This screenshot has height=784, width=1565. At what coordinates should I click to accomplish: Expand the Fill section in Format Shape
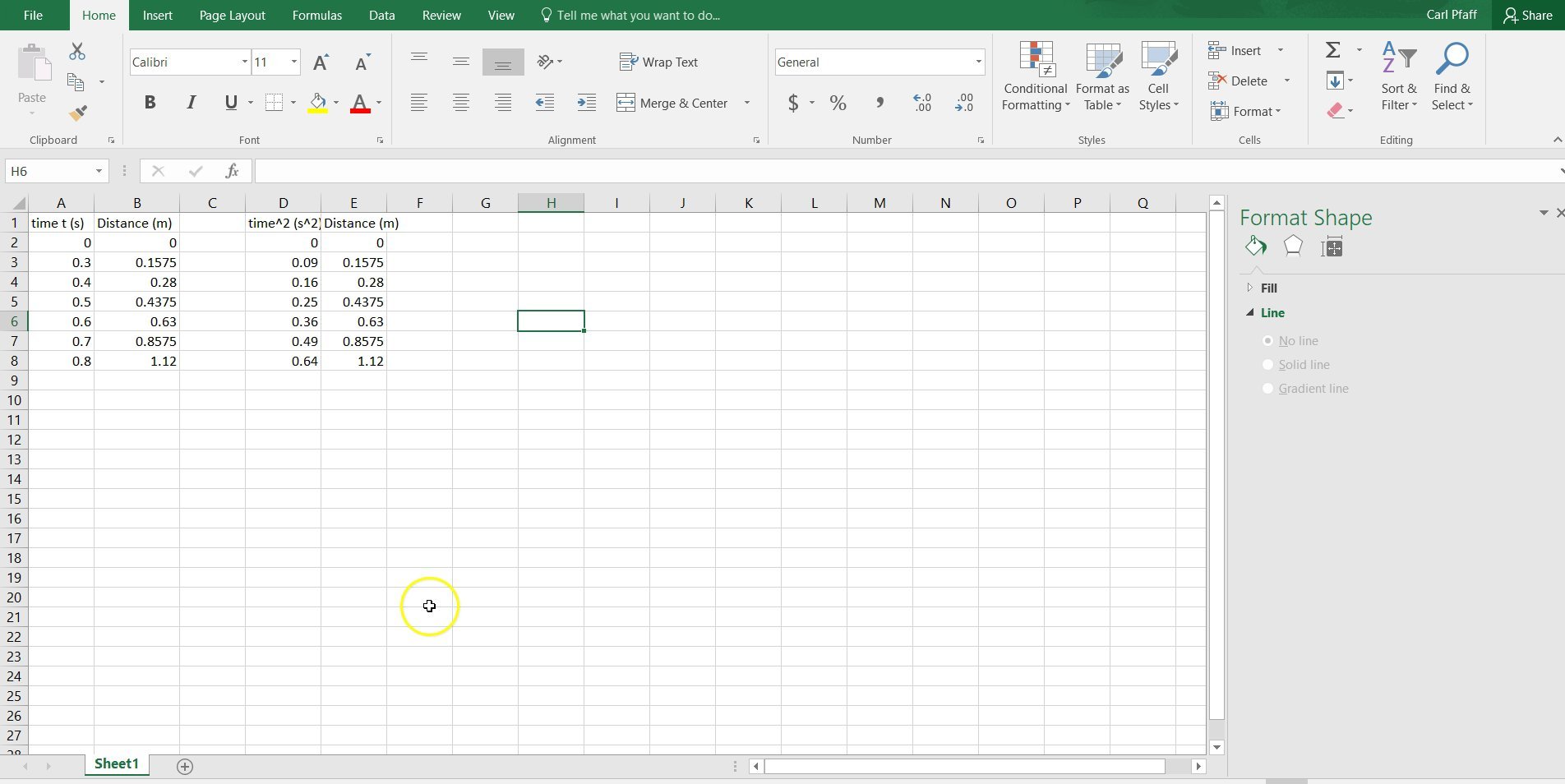pyautogui.click(x=1251, y=288)
